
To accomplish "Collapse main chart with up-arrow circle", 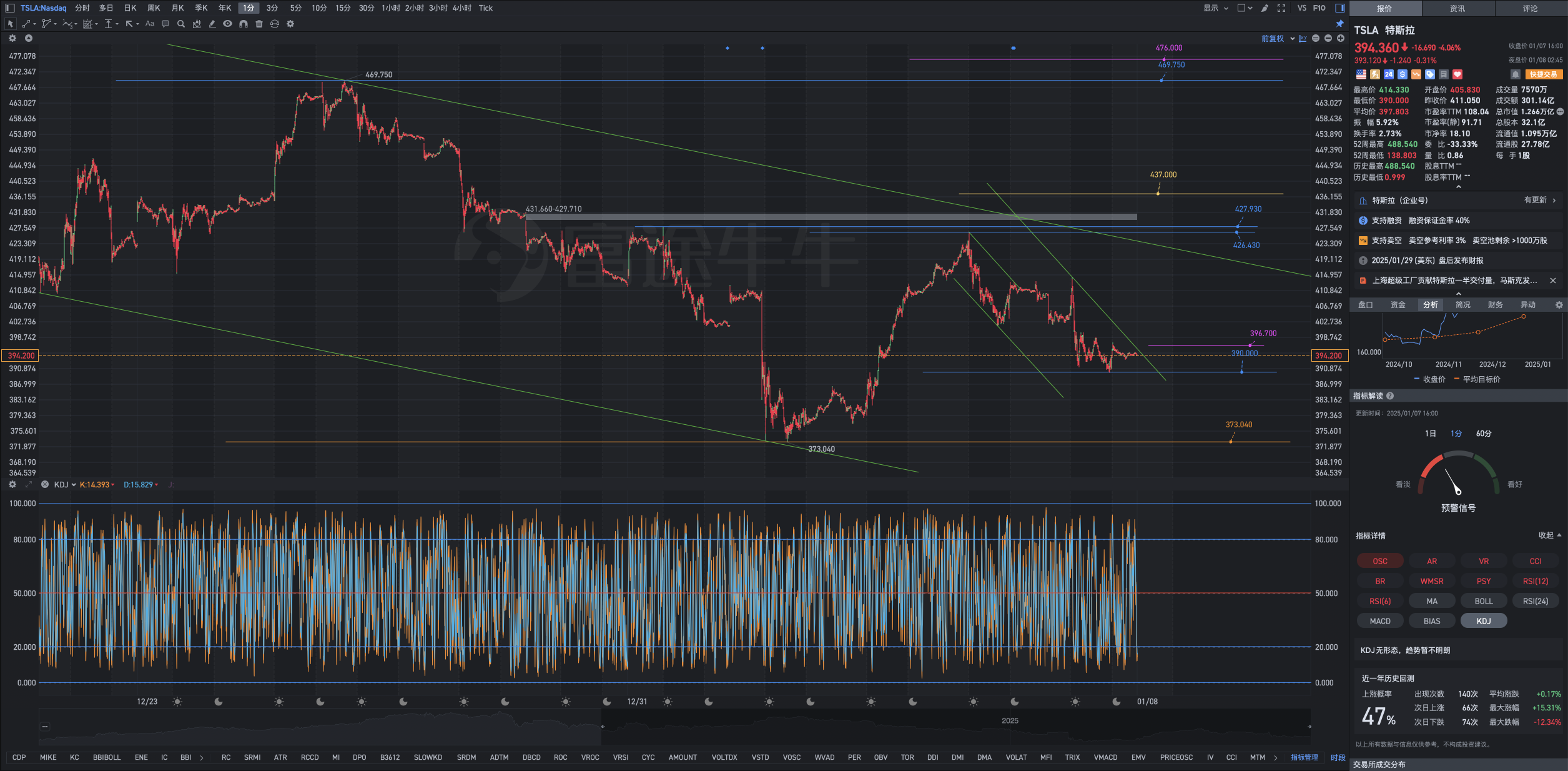I will [29, 38].
